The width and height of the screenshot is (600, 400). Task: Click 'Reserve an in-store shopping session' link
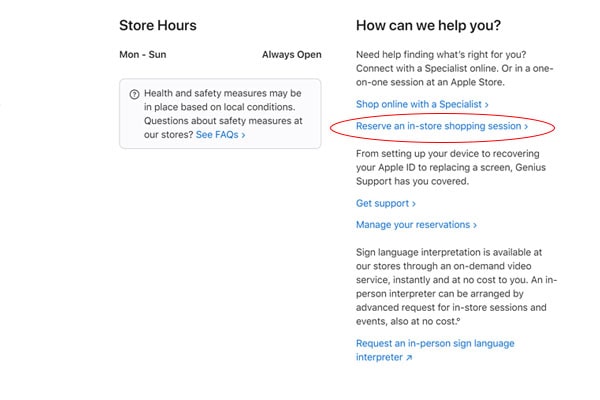click(x=442, y=126)
